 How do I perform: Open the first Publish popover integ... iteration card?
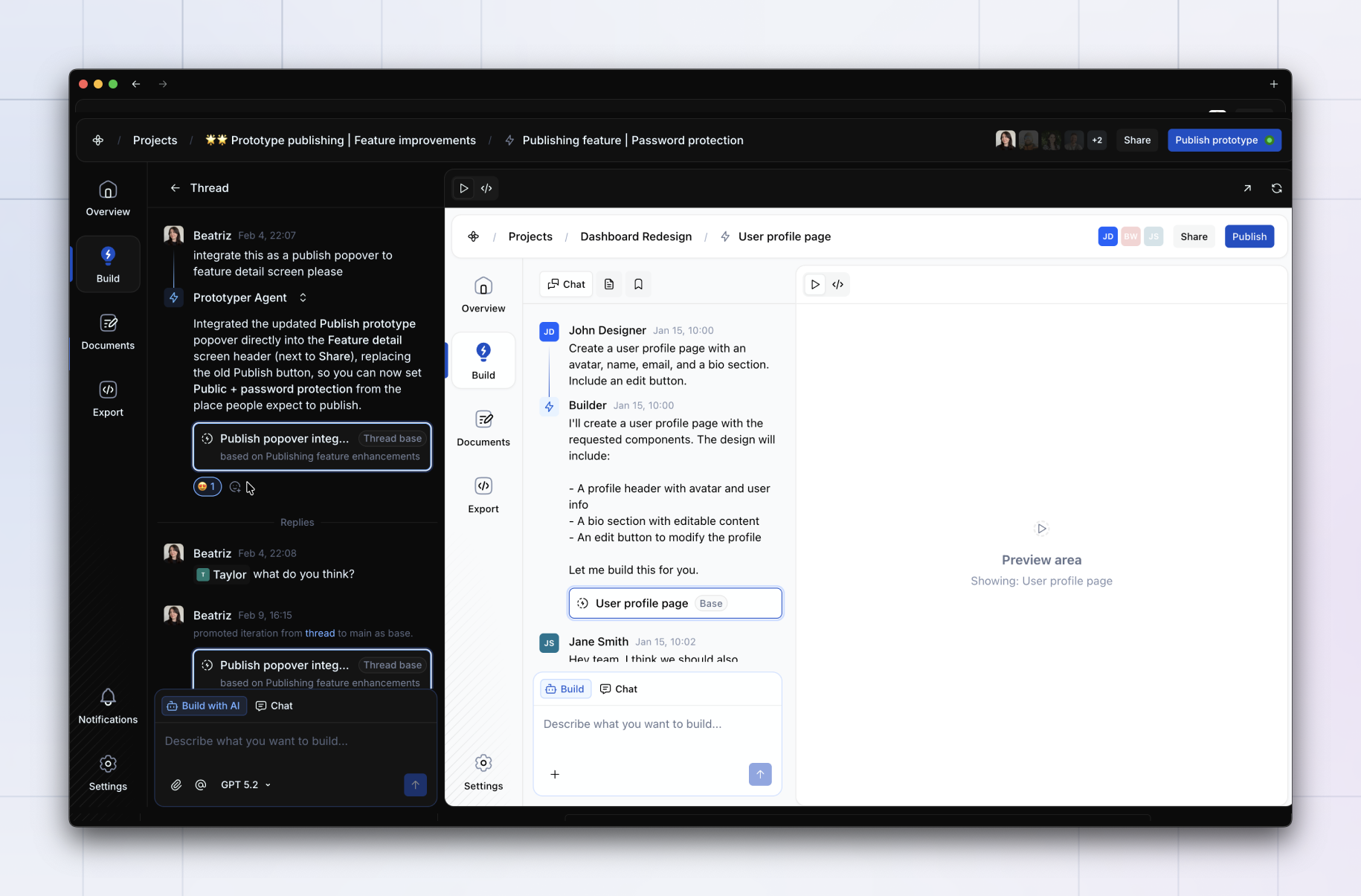312,447
